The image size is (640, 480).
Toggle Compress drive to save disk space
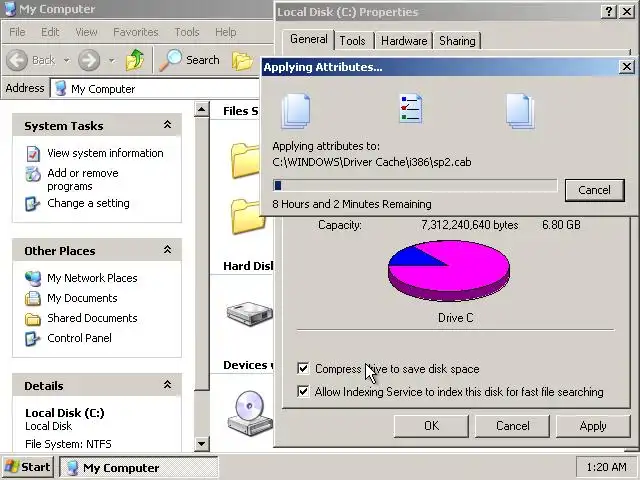[303, 369]
